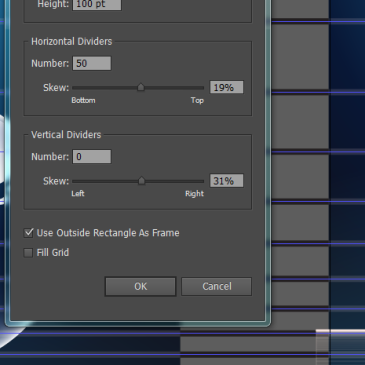Click the Height label text
365x365 pixels.
point(53,4)
